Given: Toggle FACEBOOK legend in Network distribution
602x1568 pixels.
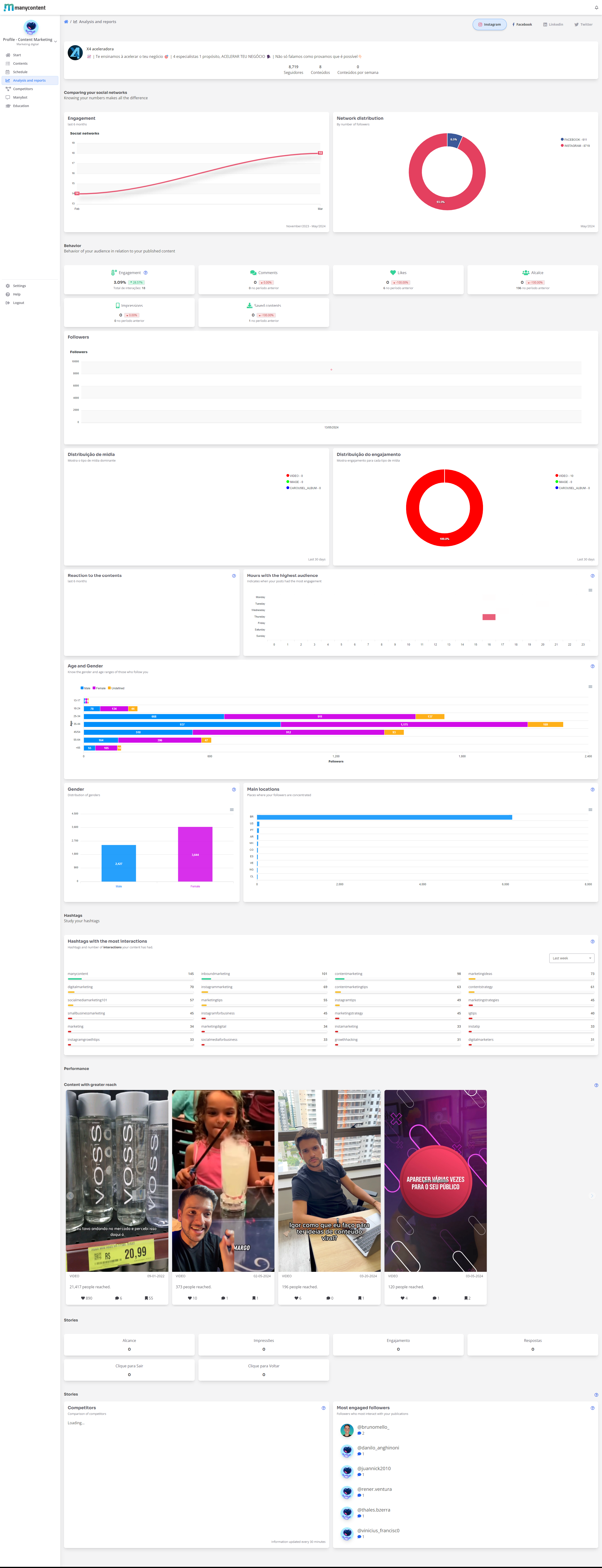Looking at the screenshot, I should pos(573,140).
